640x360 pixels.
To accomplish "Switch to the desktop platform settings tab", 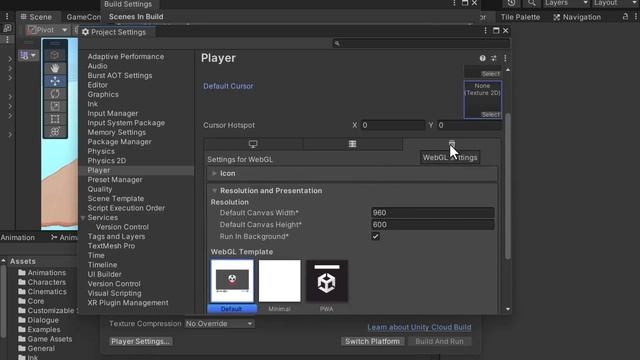I will click(253, 144).
